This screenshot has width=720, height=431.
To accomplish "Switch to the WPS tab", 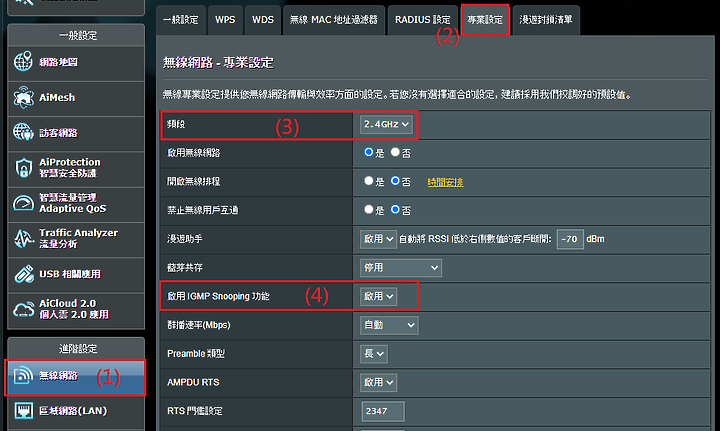I will tap(225, 20).
